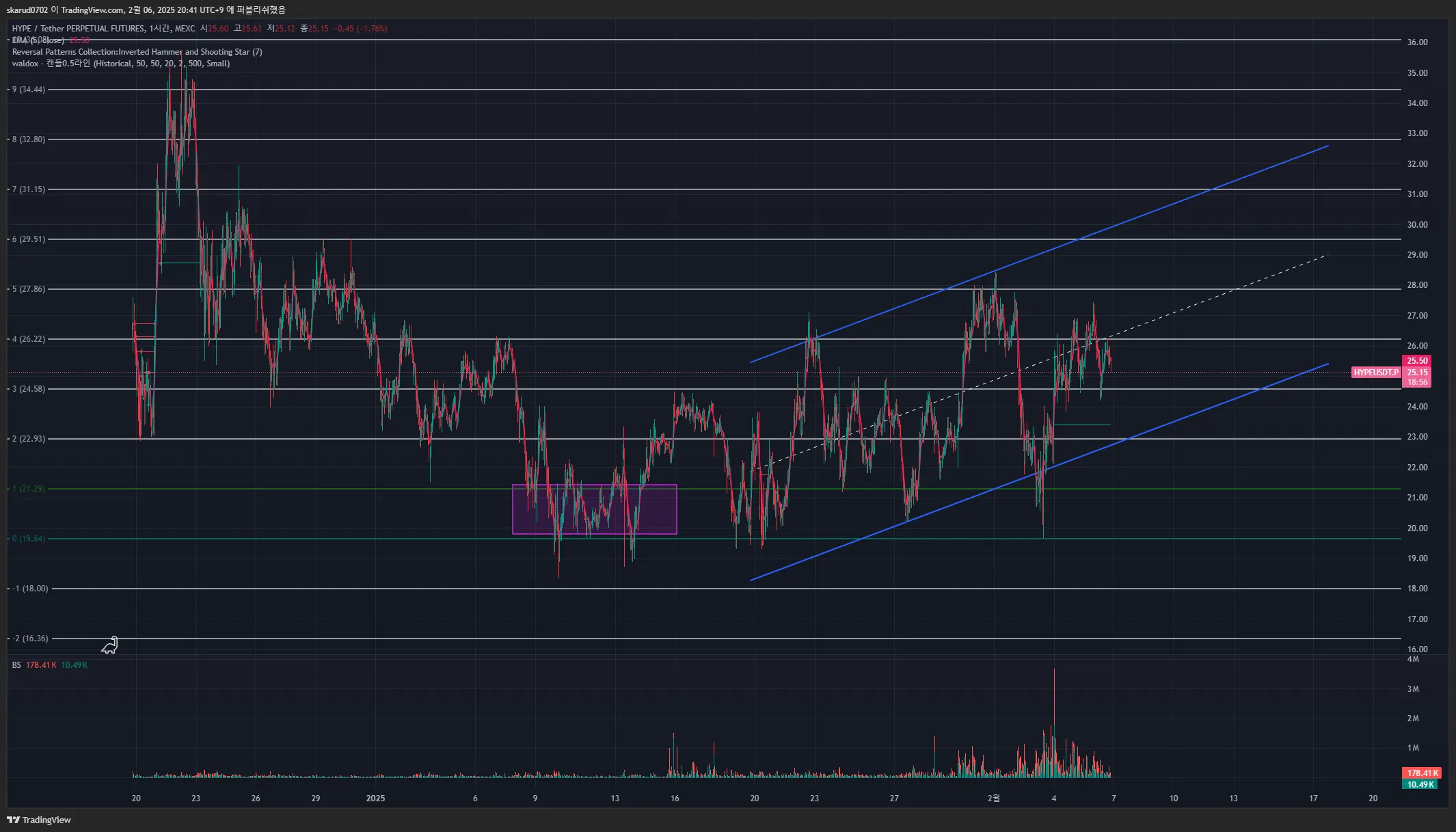Click date 16 on the time axis
This screenshot has width=1456, height=832.
[x=675, y=799]
